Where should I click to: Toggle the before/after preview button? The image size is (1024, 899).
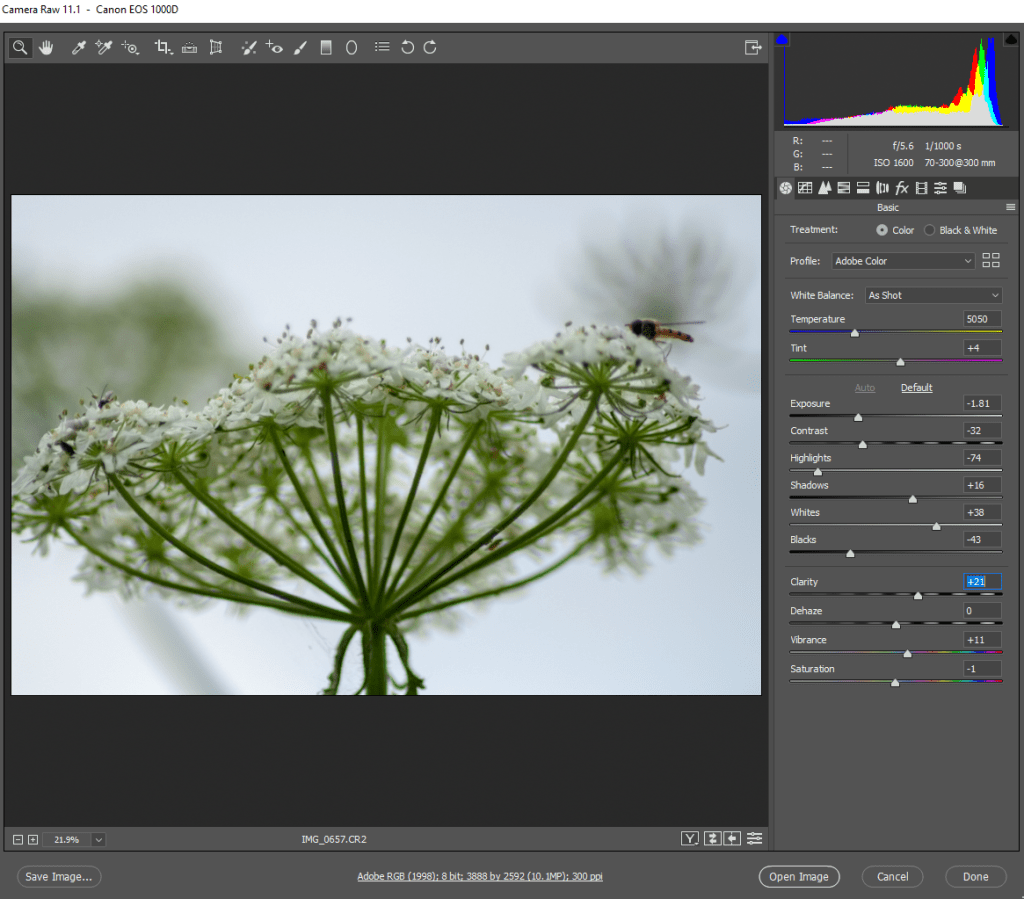coord(690,838)
